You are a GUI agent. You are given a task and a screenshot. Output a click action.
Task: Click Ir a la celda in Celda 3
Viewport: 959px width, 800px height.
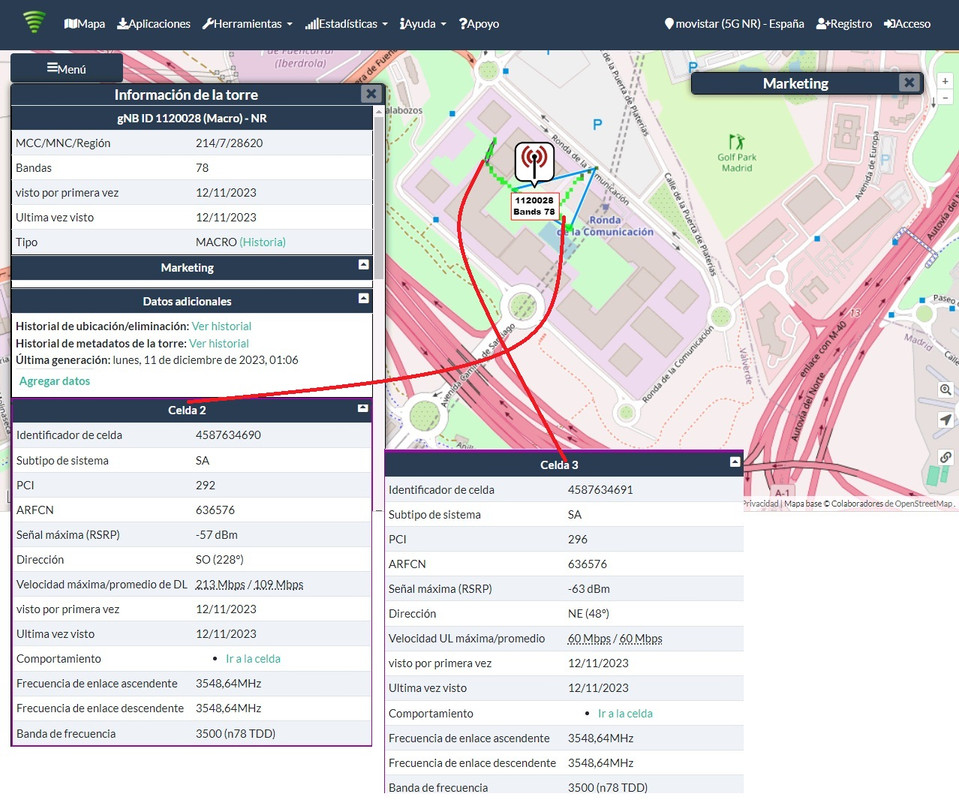point(625,713)
